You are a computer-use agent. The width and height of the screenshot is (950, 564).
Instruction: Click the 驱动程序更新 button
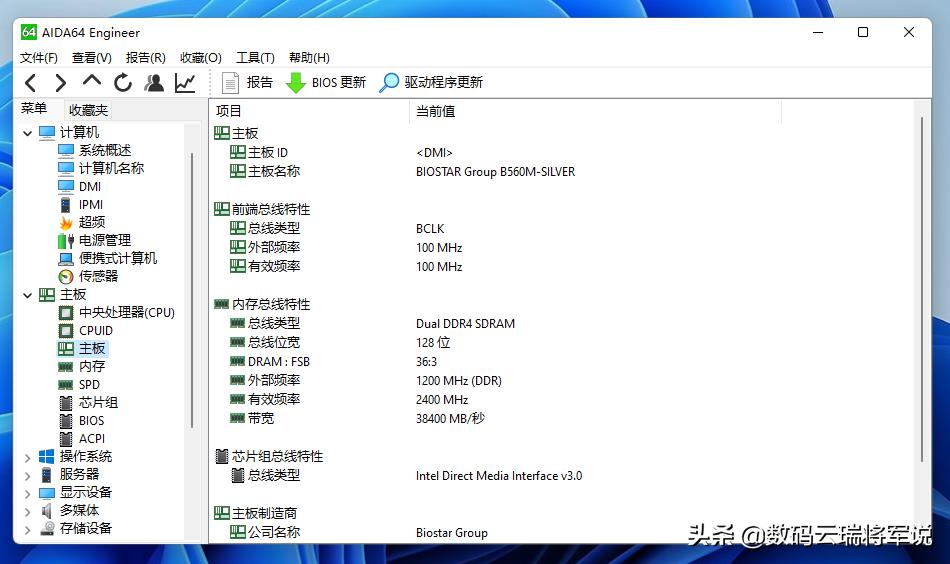click(431, 82)
